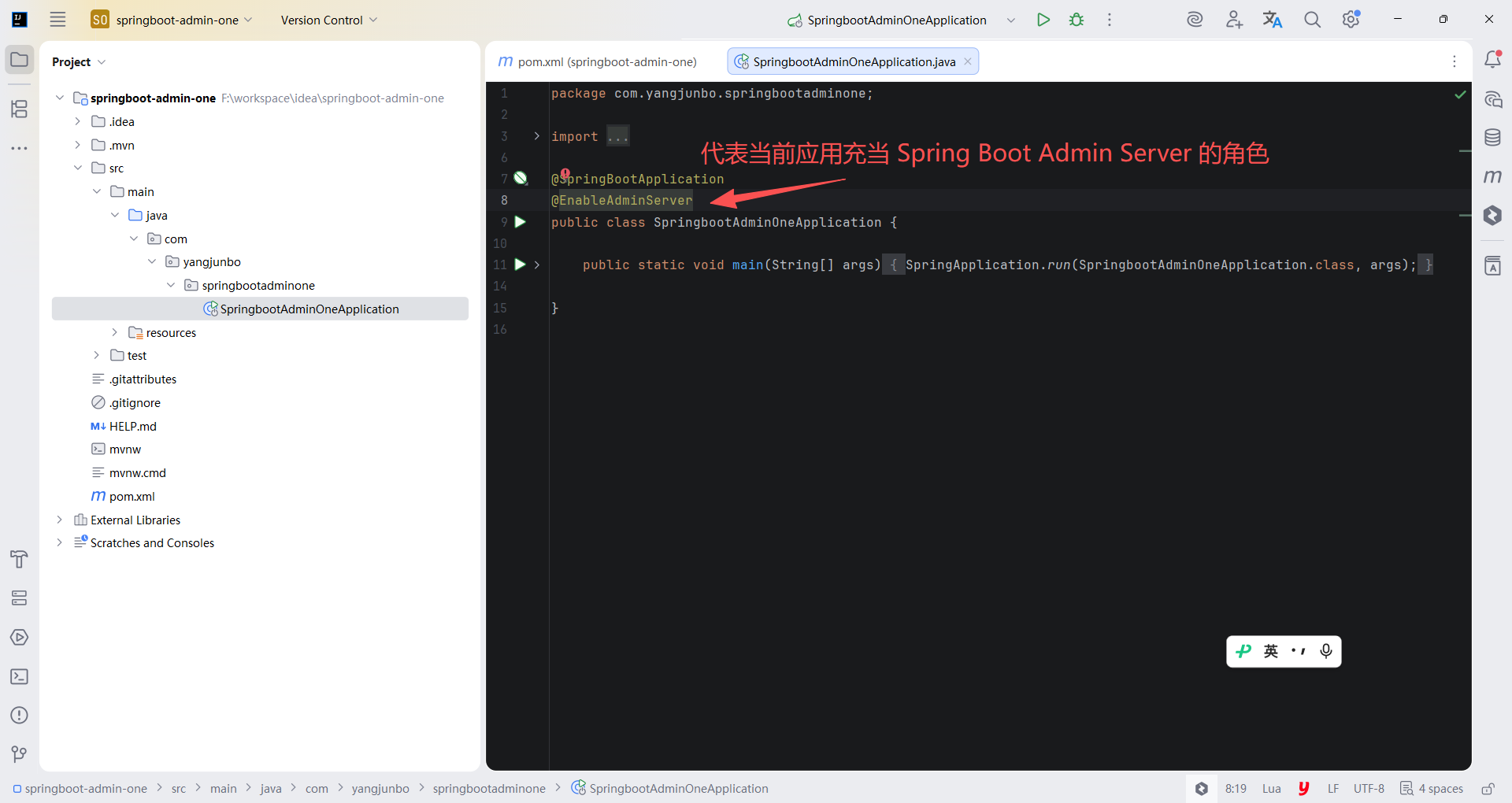
Task: Open the Problems tool window icon
Action: coord(20,716)
